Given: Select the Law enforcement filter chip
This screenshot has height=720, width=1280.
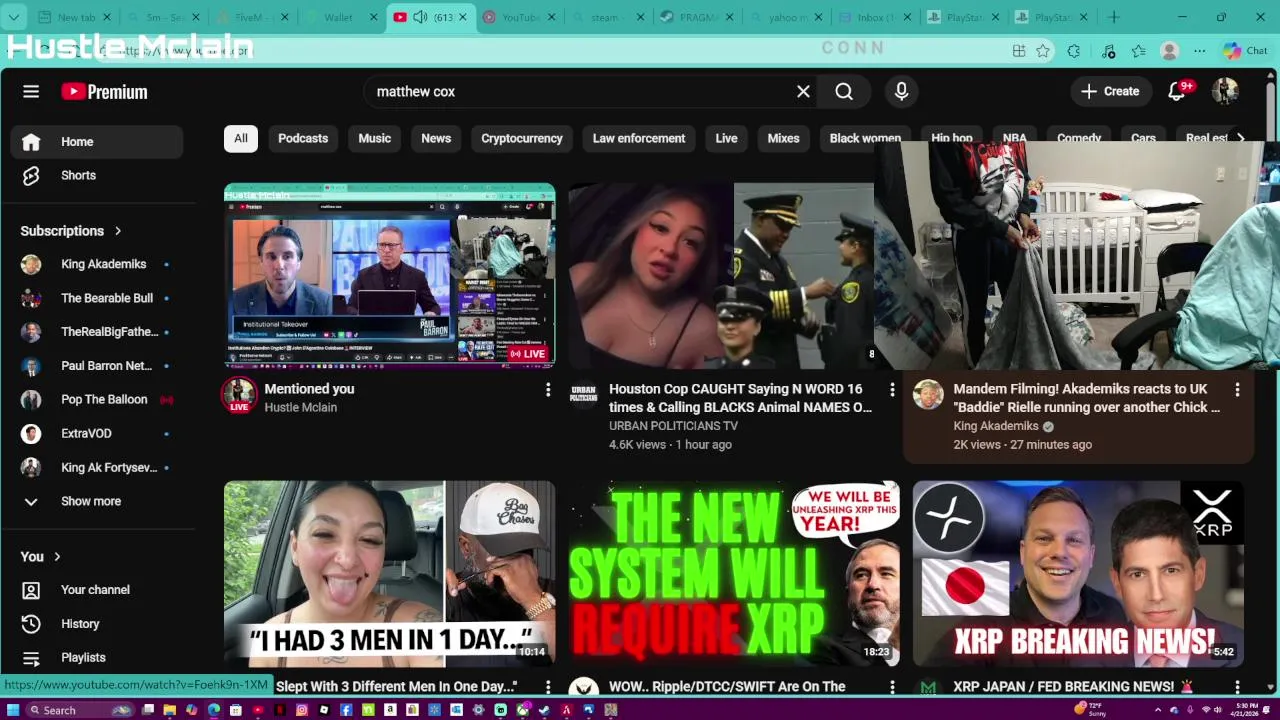Looking at the screenshot, I should point(639,138).
